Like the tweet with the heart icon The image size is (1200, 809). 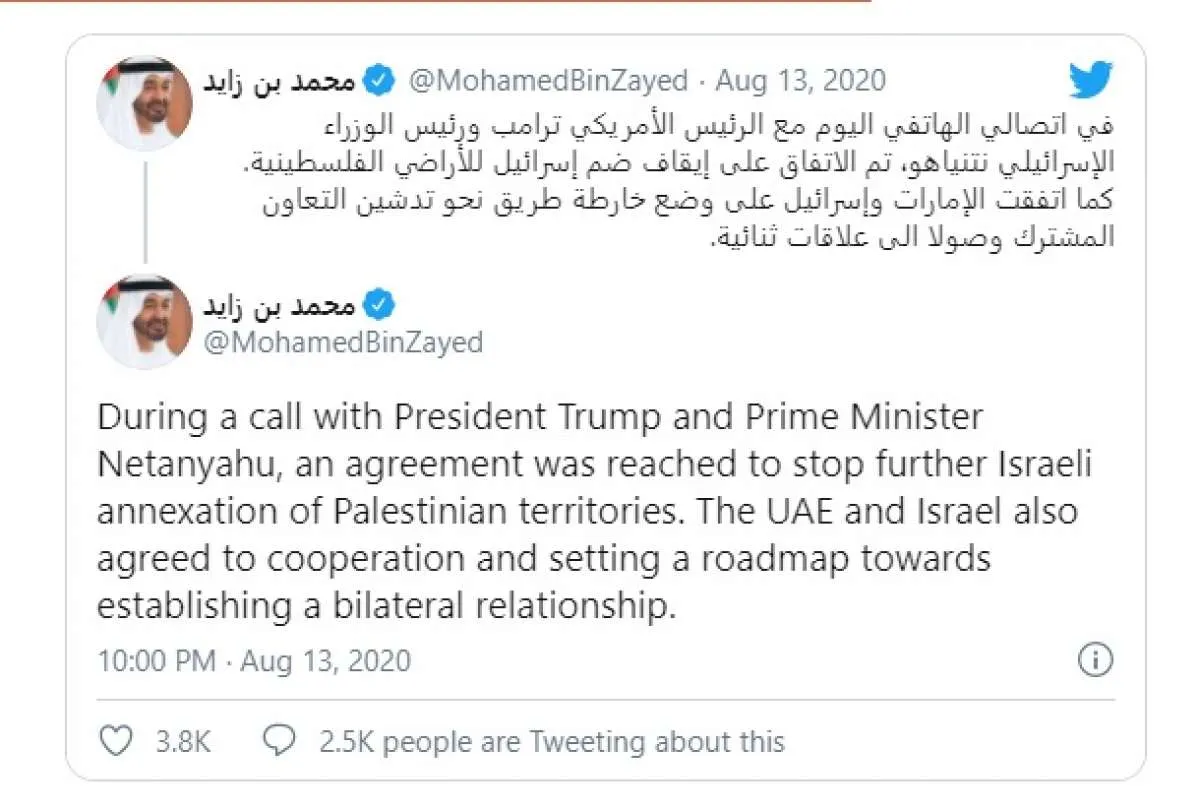pos(118,740)
